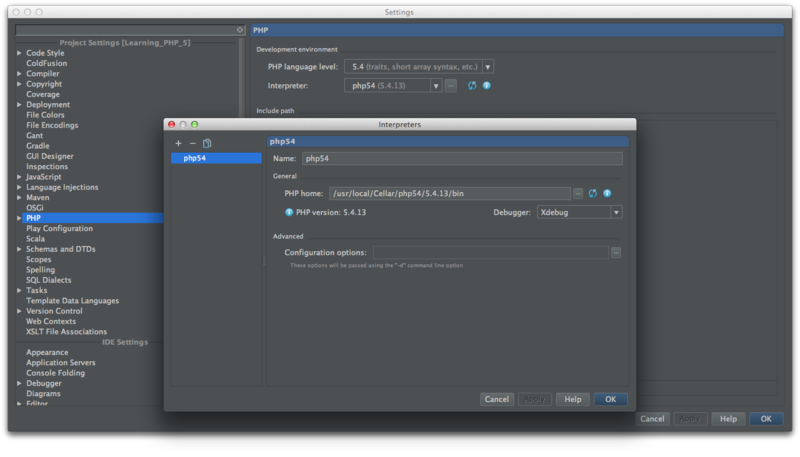Select GUI Designer settings item
This screenshot has width=800, height=457.
tap(50, 156)
